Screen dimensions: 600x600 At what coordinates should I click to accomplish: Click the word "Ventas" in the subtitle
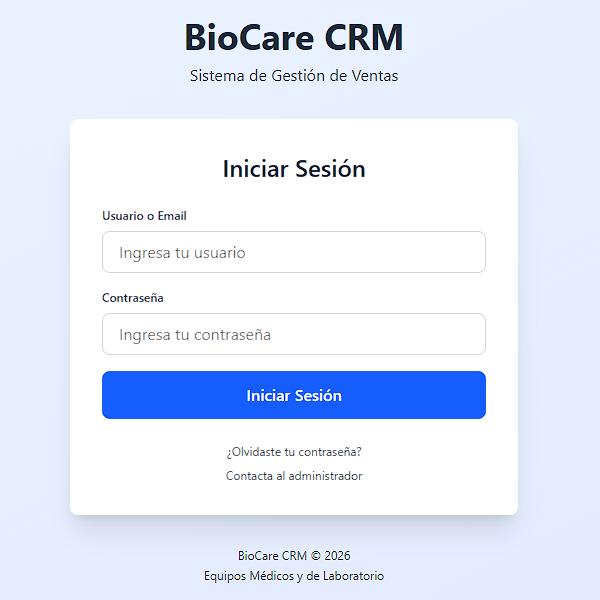click(374, 76)
